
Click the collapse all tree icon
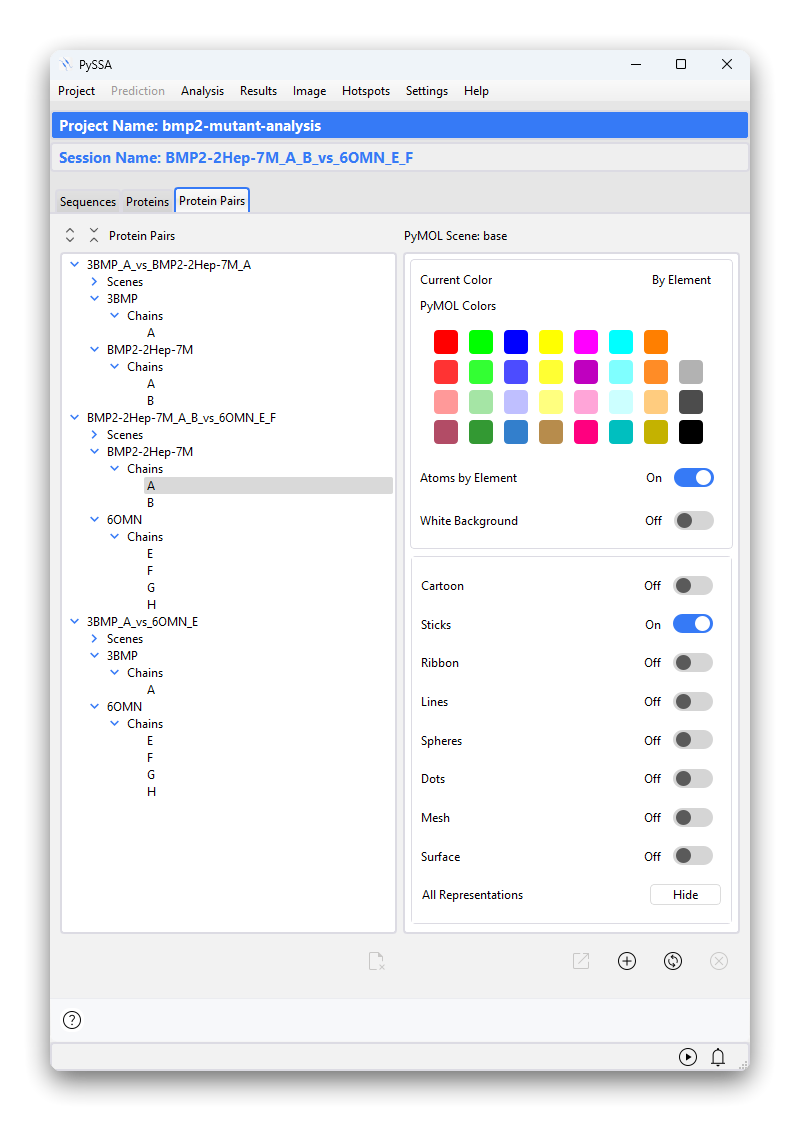click(x=94, y=235)
